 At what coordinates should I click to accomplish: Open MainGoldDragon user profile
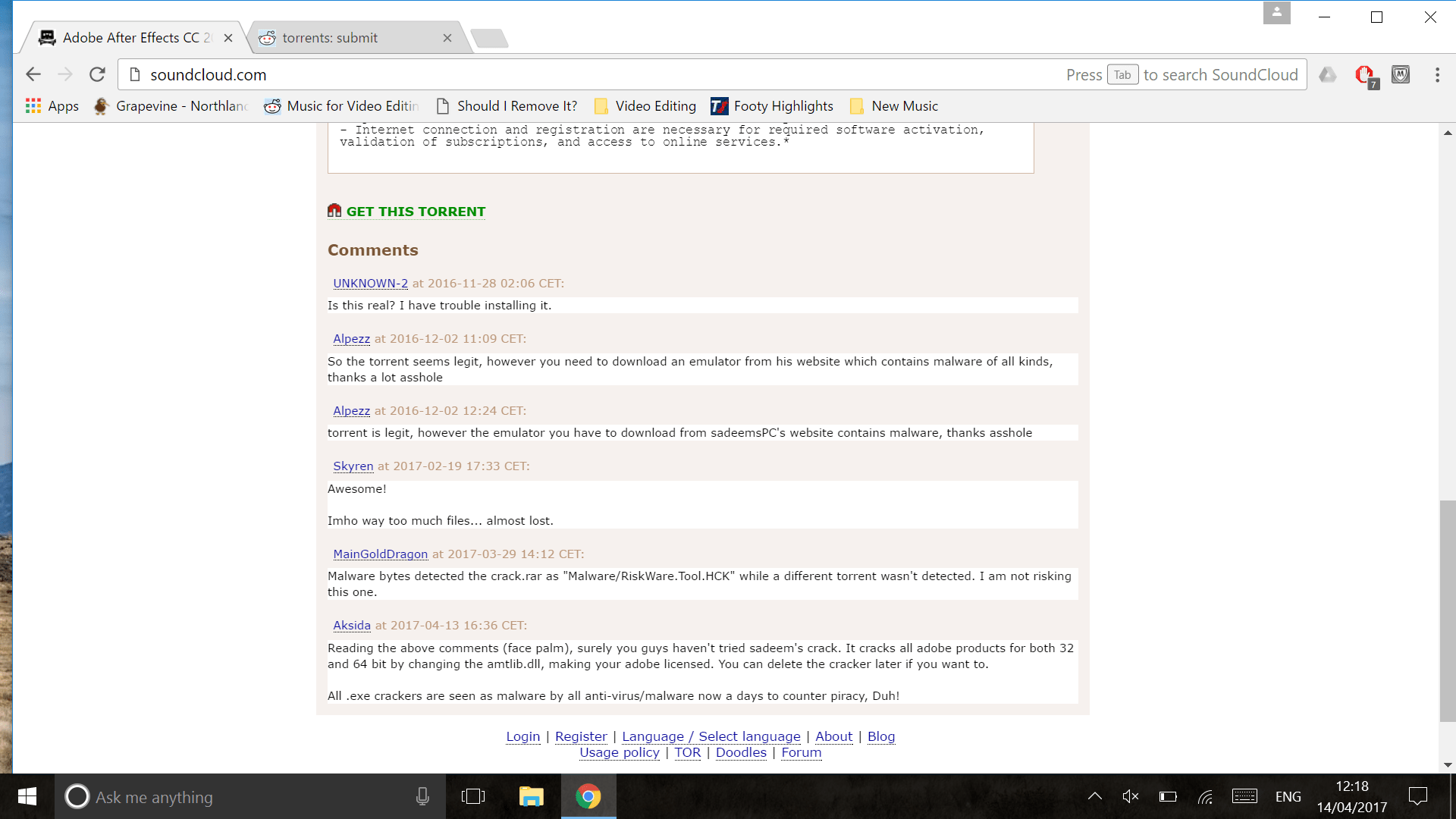click(380, 554)
